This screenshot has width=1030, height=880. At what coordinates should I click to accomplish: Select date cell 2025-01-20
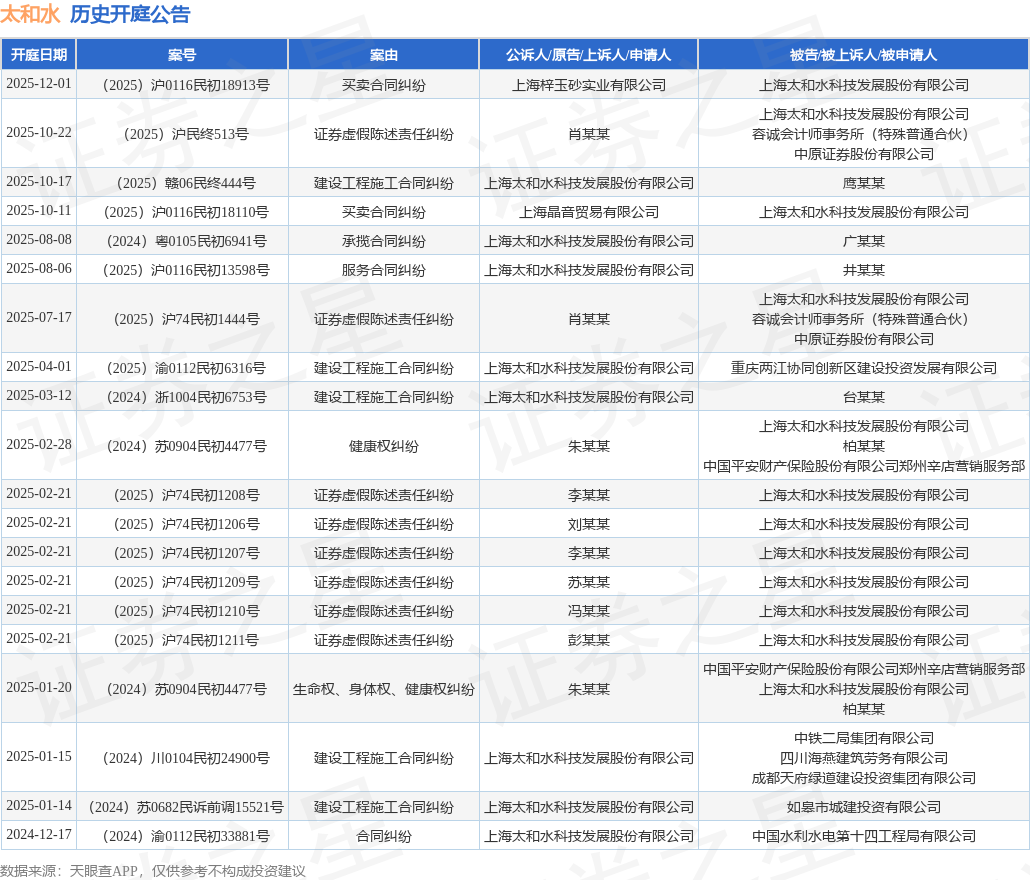pyautogui.click(x=39, y=688)
